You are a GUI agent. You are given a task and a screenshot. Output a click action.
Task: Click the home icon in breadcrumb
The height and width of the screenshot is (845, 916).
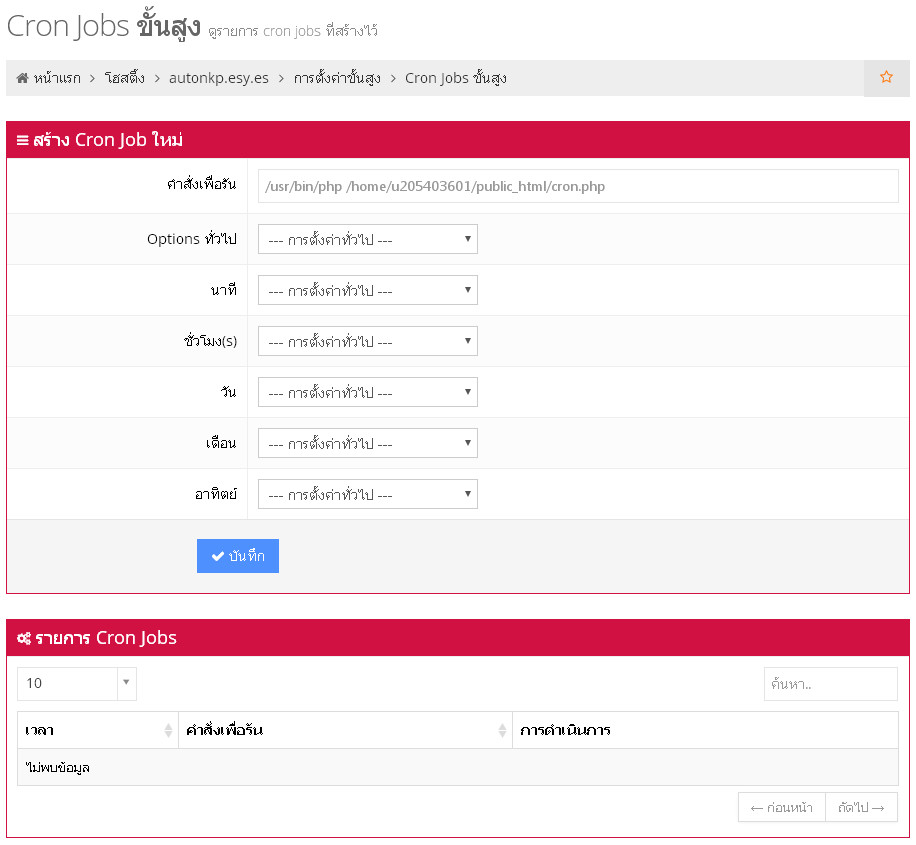coord(22,78)
